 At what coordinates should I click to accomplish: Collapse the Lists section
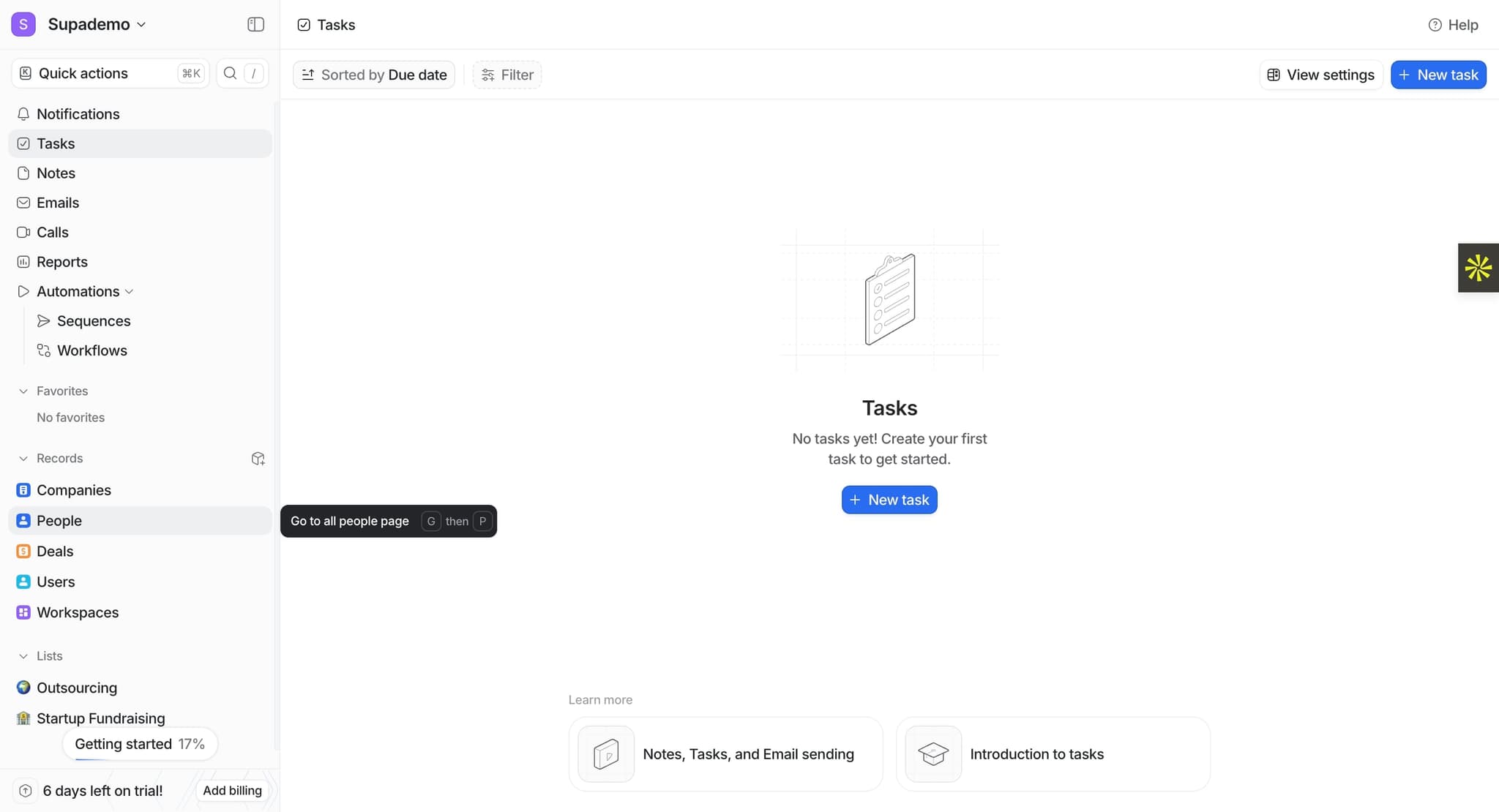tap(23, 656)
